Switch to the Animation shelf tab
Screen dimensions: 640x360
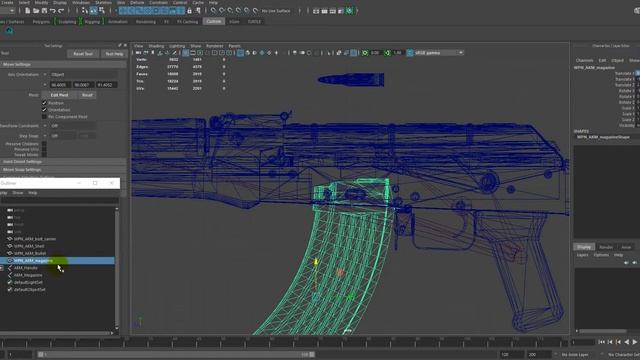click(118, 22)
